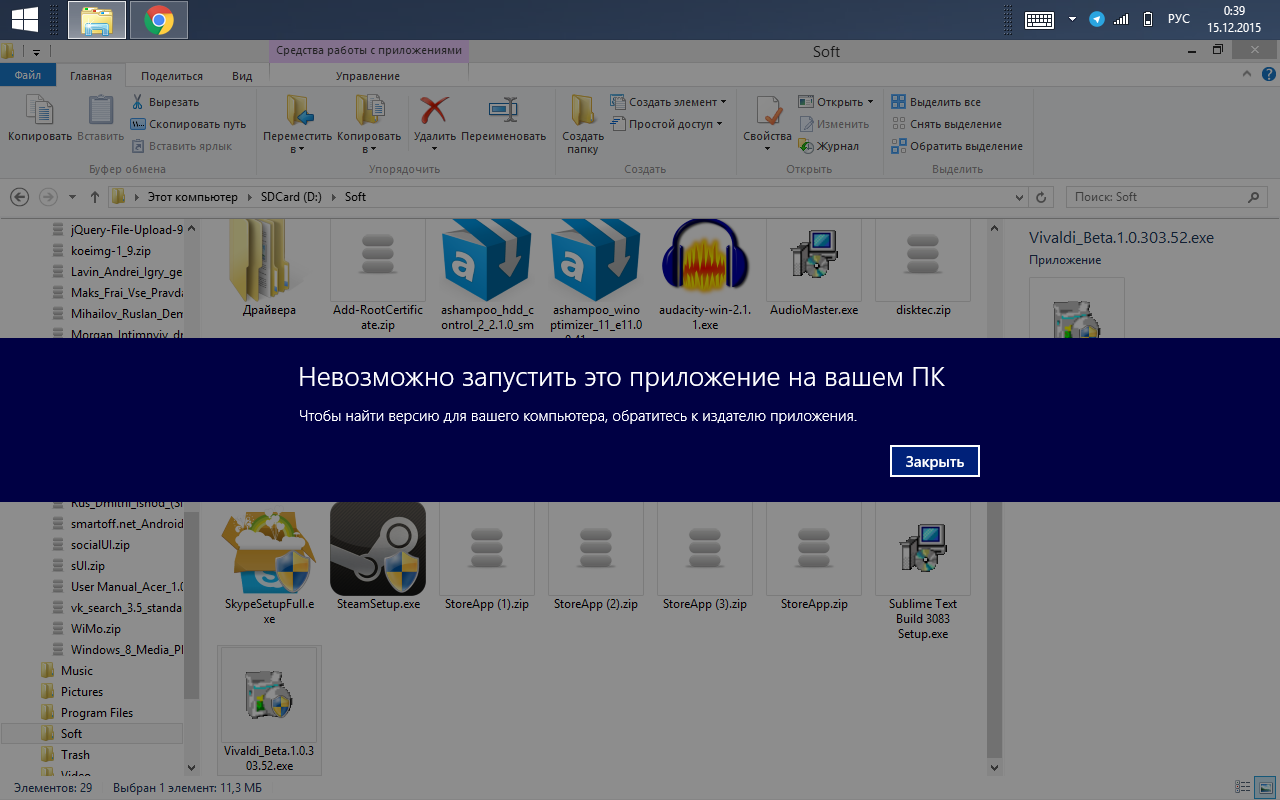Click the Переименовать icon in ribbon
Screen dimensions: 1280x800
pos(503,110)
